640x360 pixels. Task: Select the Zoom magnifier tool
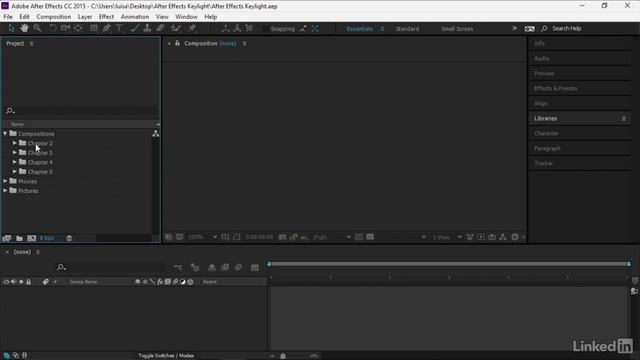click(38, 28)
